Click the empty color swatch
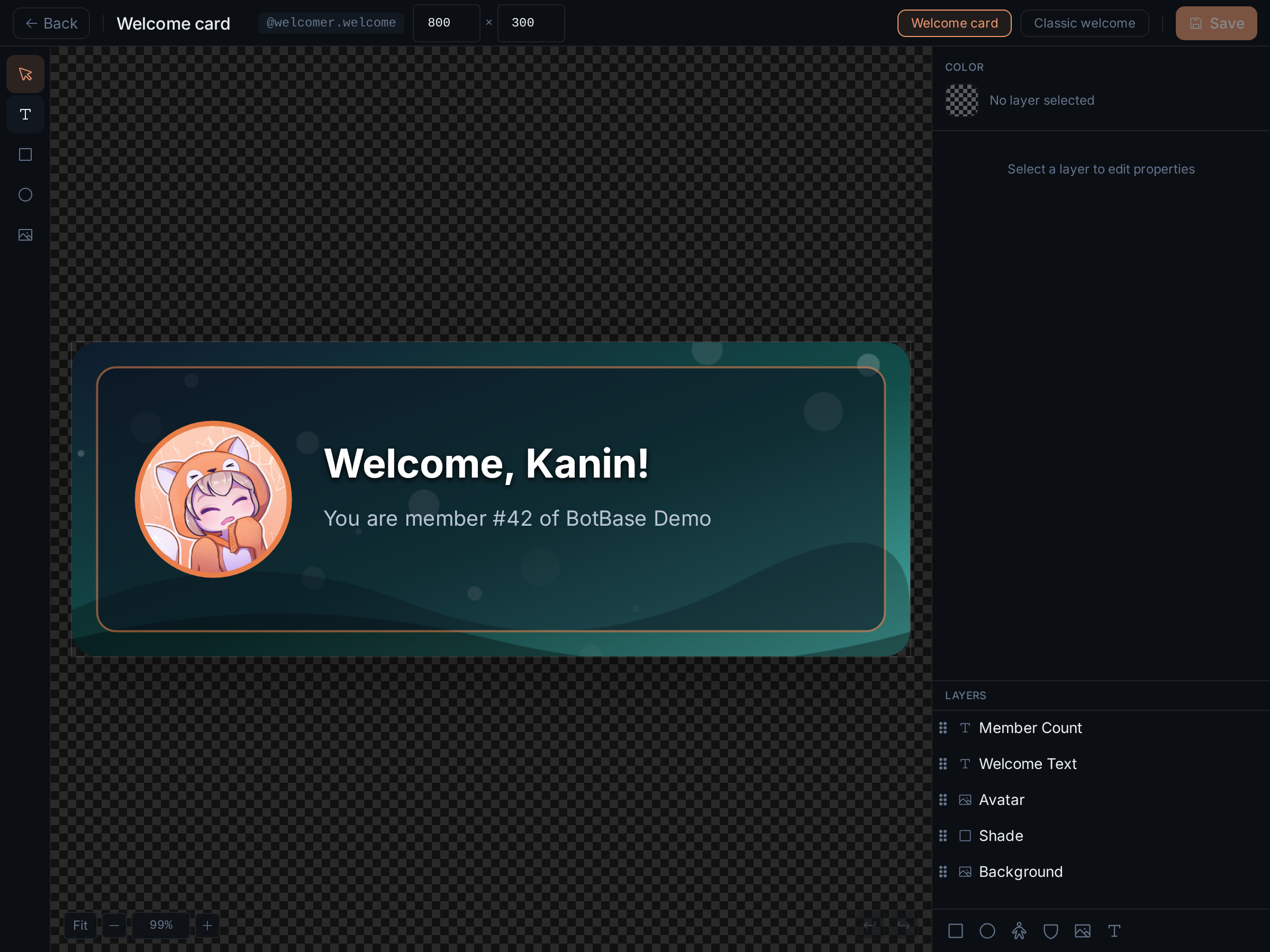The image size is (1270, 952). point(961,100)
